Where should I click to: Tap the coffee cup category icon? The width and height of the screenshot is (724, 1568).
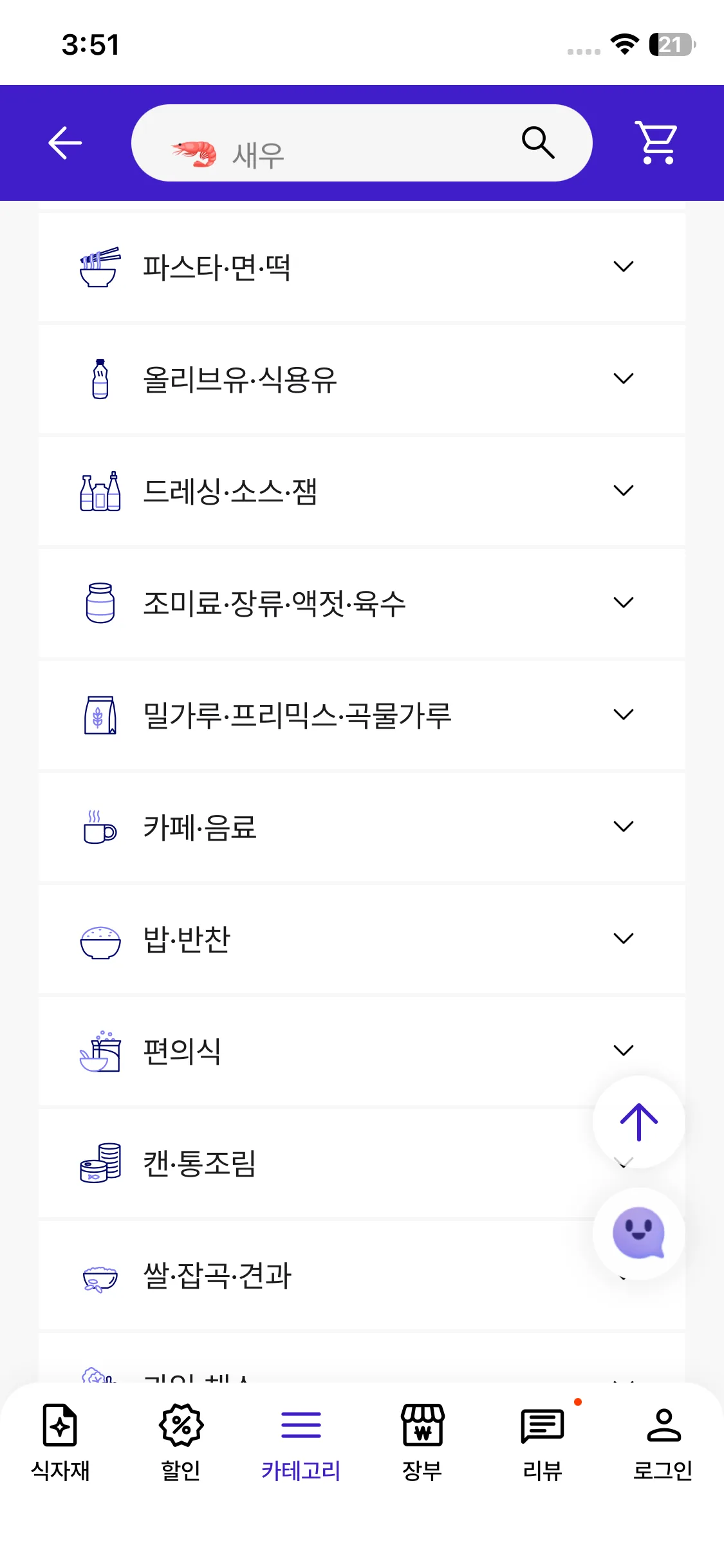point(100,827)
